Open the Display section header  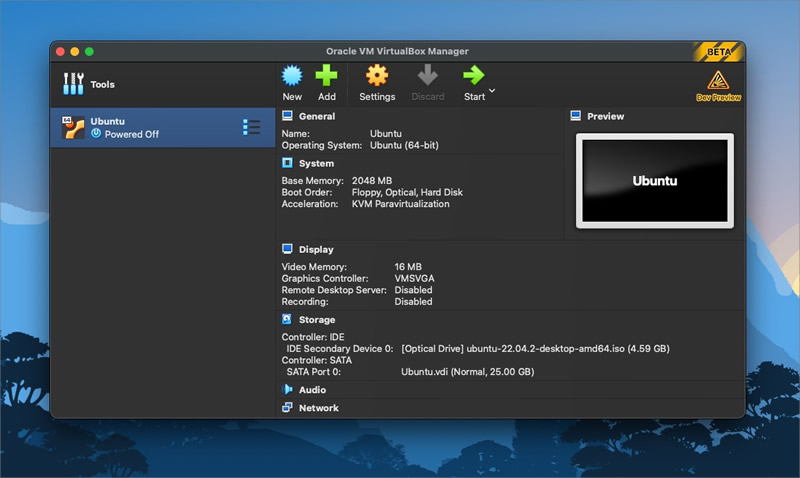coord(316,249)
